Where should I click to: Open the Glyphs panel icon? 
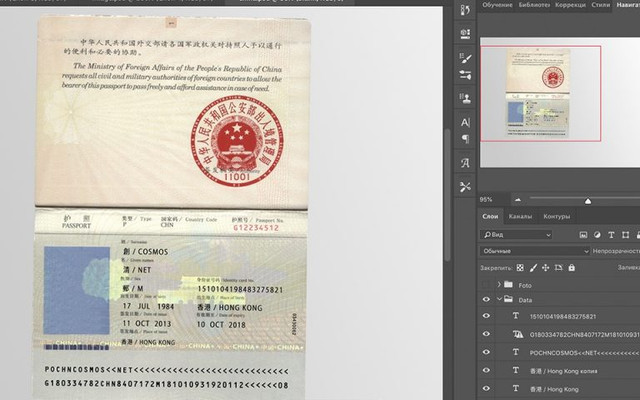(x=465, y=163)
